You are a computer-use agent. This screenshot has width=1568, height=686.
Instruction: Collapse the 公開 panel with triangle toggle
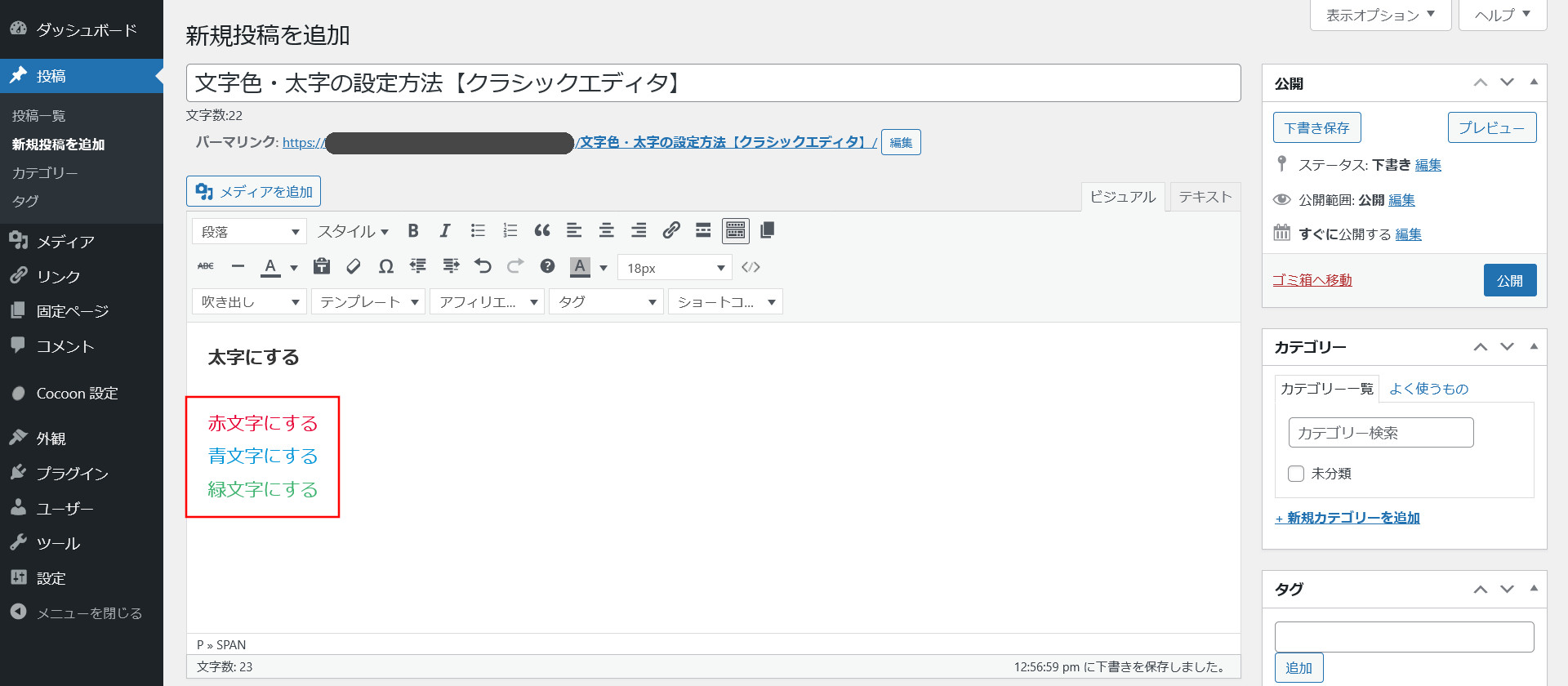click(x=1534, y=82)
